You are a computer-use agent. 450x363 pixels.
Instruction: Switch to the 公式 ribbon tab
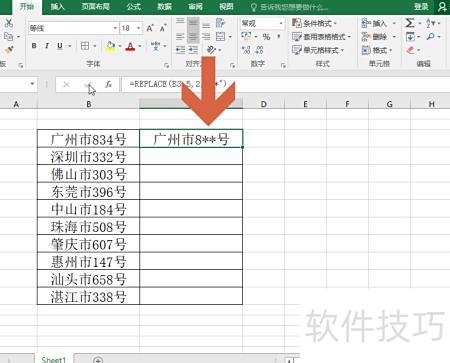(133, 7)
